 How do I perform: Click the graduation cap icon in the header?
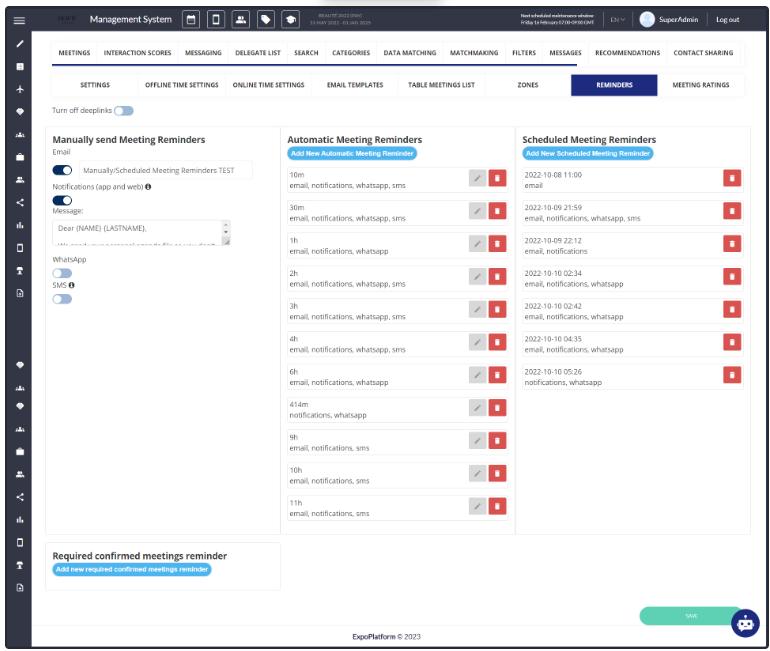[x=292, y=19]
